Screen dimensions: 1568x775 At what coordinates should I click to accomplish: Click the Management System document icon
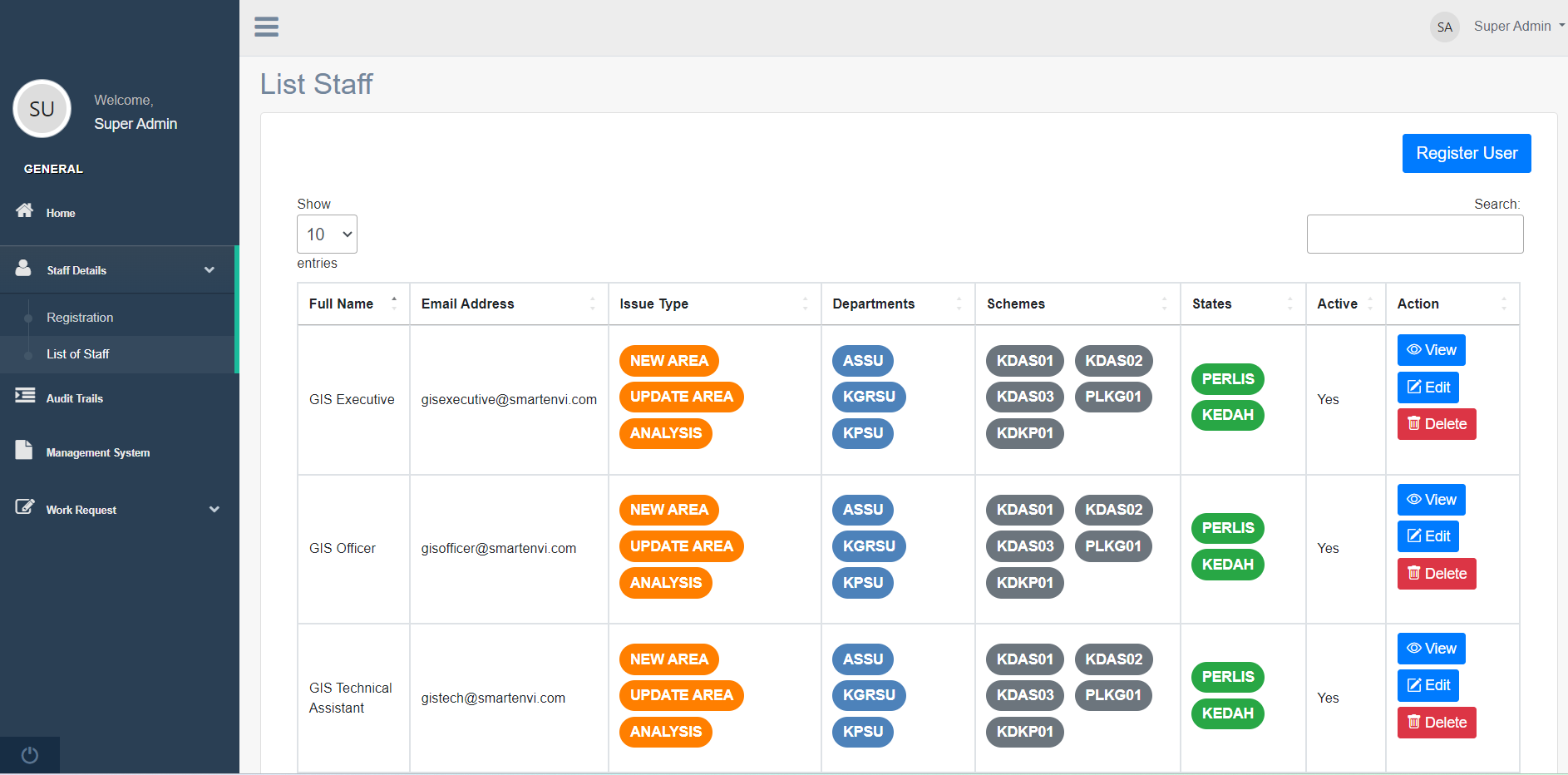point(24,450)
